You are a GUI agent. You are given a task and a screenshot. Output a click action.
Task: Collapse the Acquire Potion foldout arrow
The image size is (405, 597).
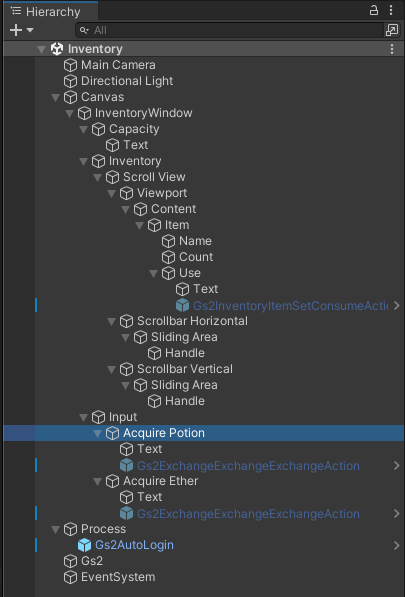coord(97,433)
